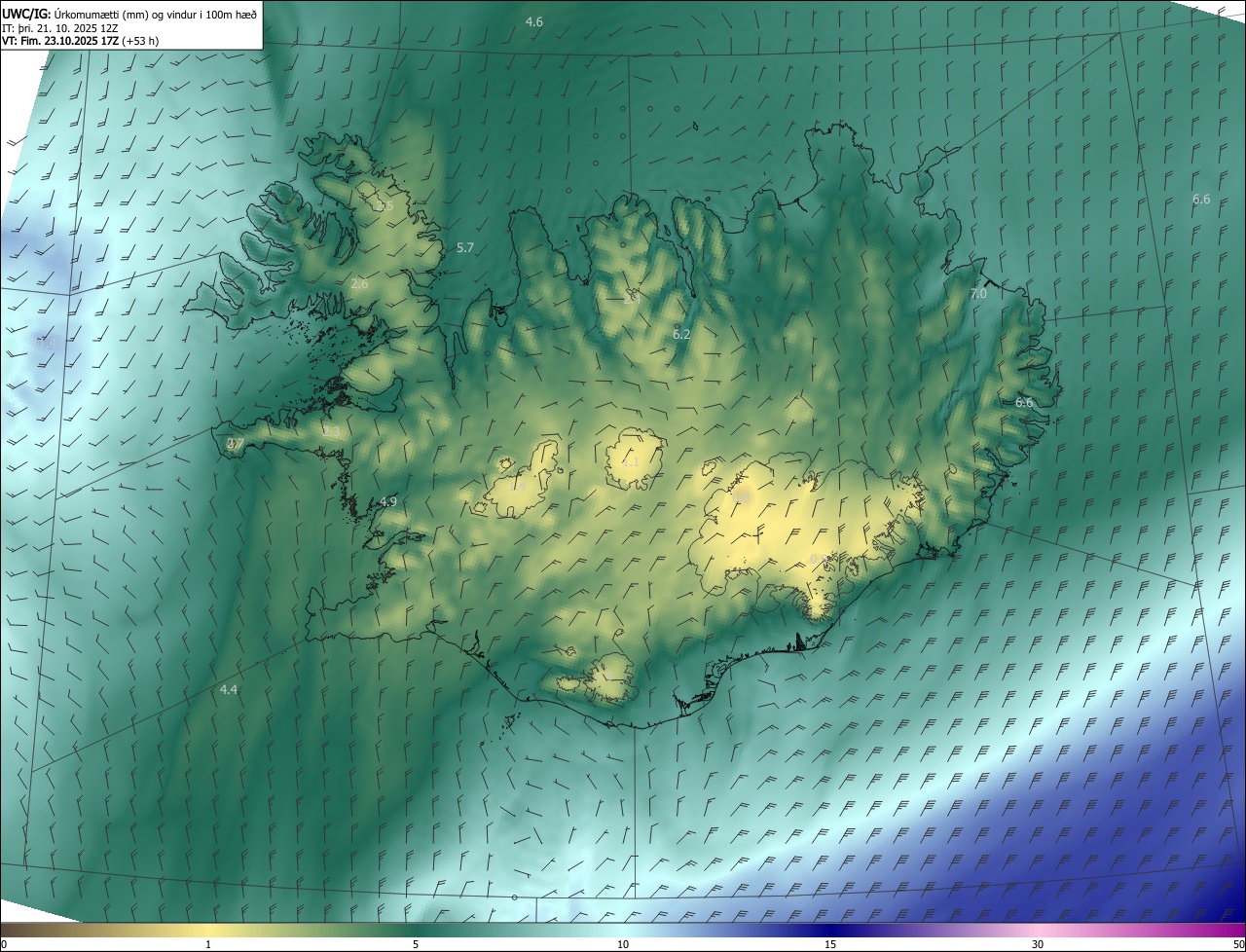Pick the pale yellow color on the precipitation scale
The width and height of the screenshot is (1246, 952).
pos(208,931)
